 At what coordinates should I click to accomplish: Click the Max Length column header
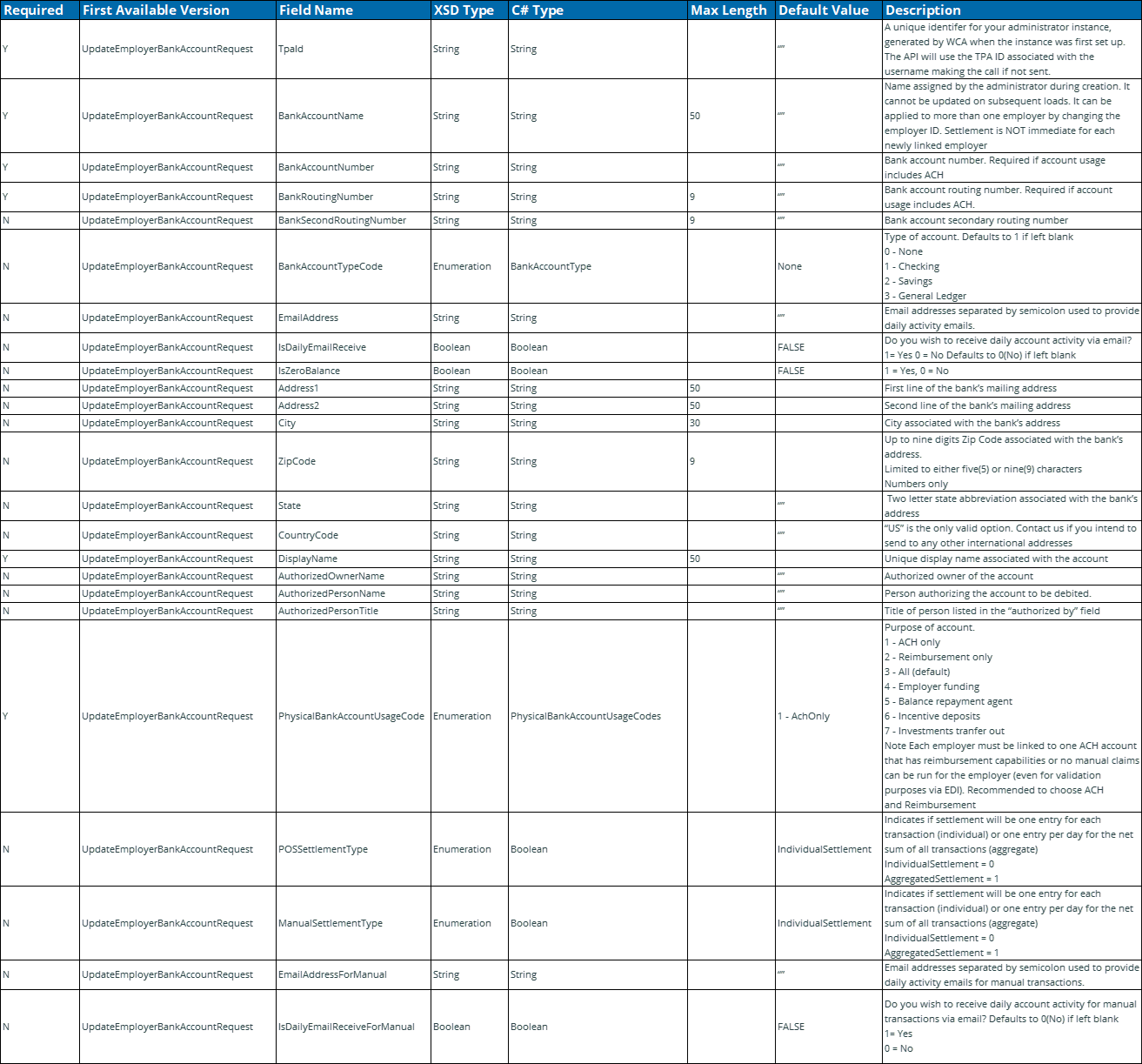click(x=729, y=10)
